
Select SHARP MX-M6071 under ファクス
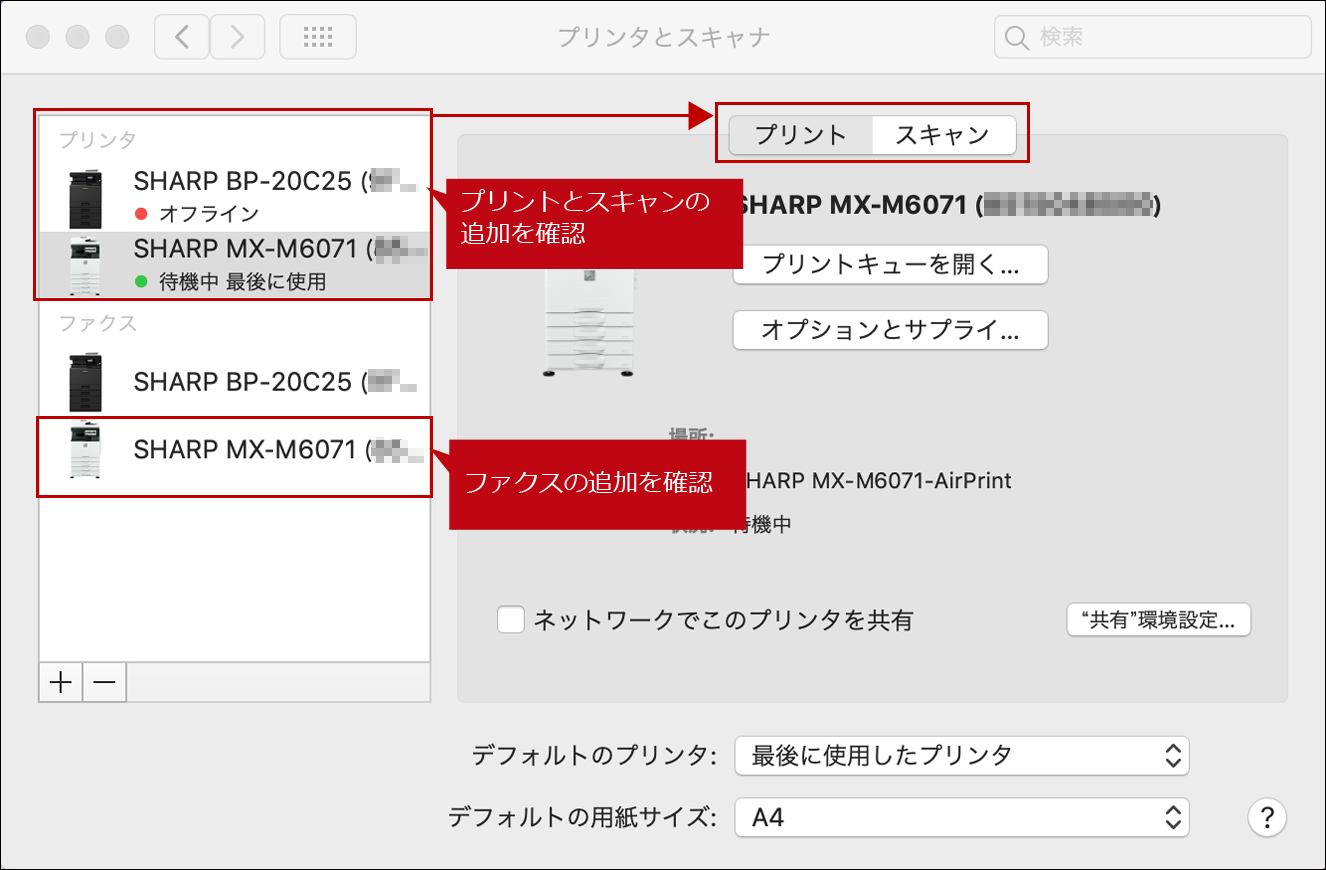tap(235, 450)
